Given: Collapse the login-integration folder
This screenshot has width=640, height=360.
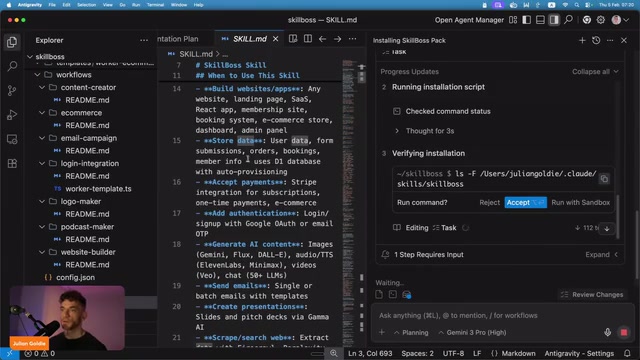Looking at the screenshot, I should pyautogui.click(x=42, y=163).
